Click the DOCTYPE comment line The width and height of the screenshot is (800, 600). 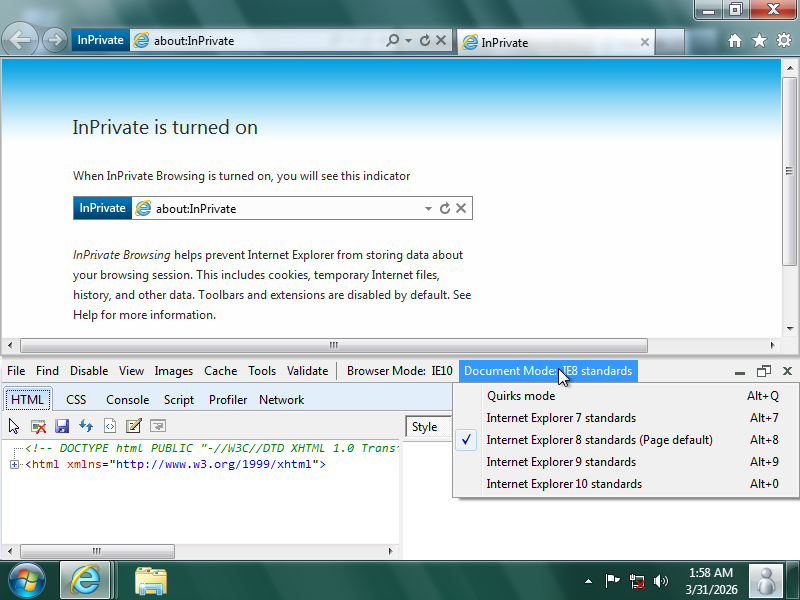click(211, 448)
